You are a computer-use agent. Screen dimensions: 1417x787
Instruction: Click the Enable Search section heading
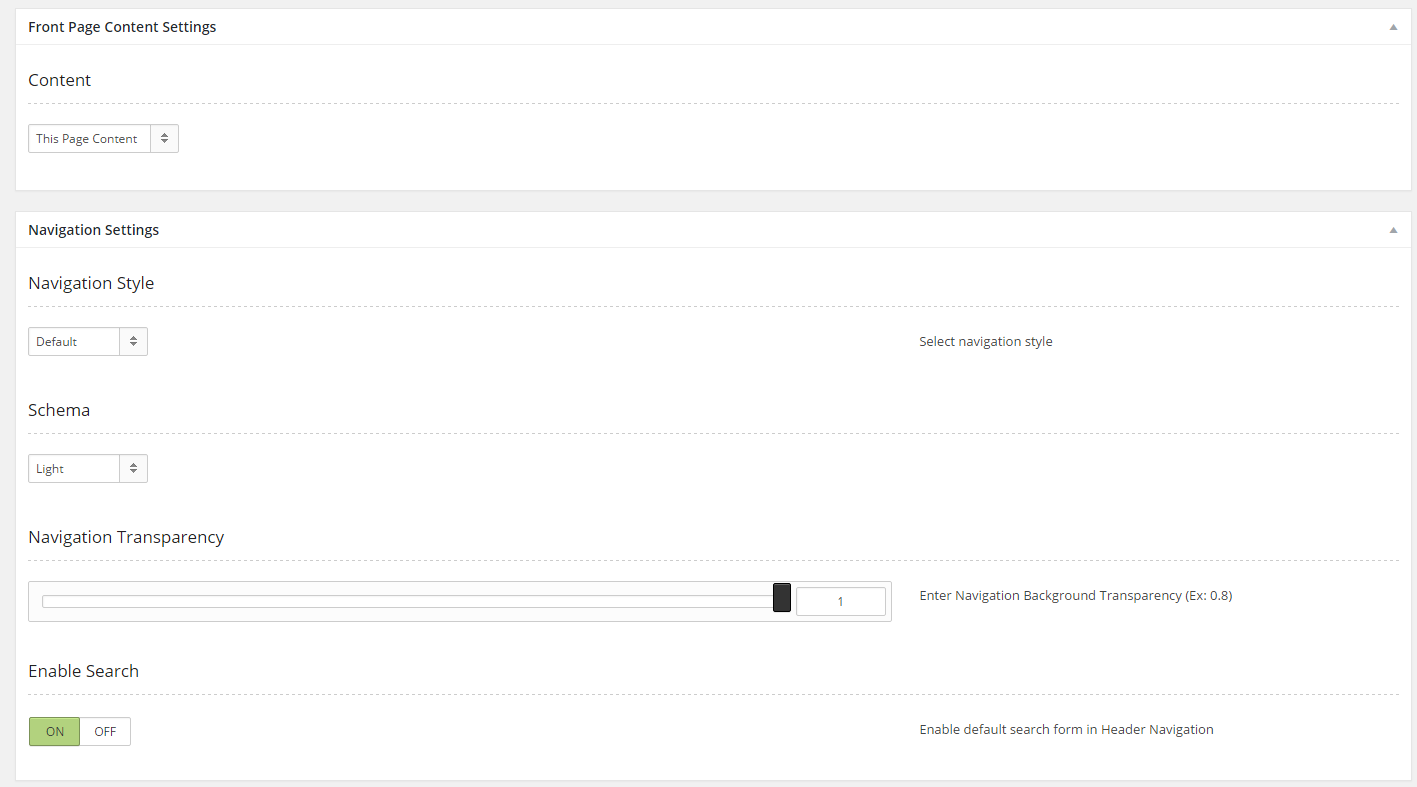83,671
